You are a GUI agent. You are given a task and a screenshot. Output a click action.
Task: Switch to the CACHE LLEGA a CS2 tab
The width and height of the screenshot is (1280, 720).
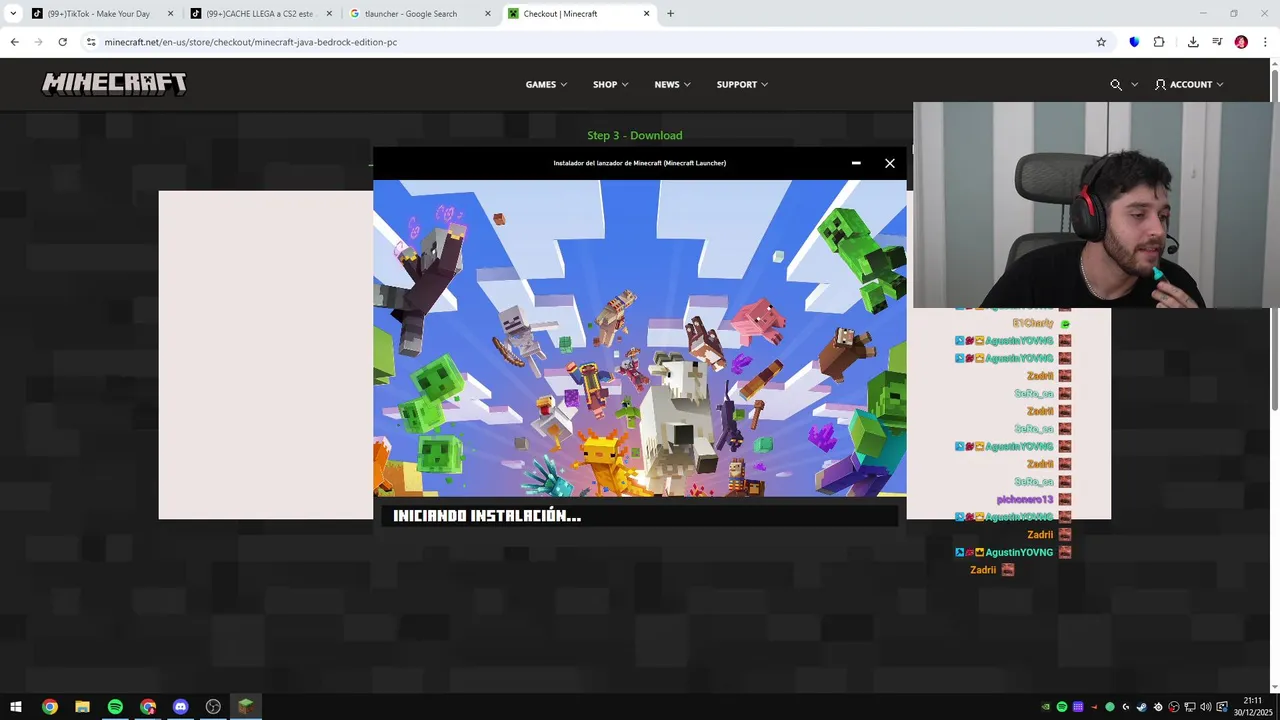click(x=260, y=14)
